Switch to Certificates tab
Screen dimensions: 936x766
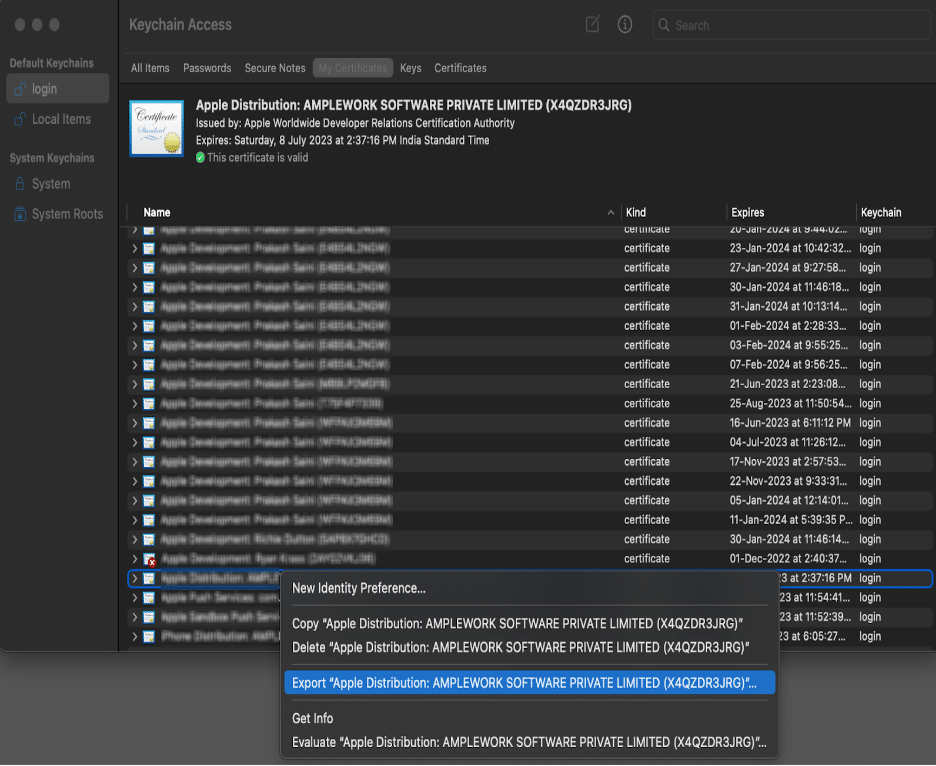pyautogui.click(x=460, y=68)
